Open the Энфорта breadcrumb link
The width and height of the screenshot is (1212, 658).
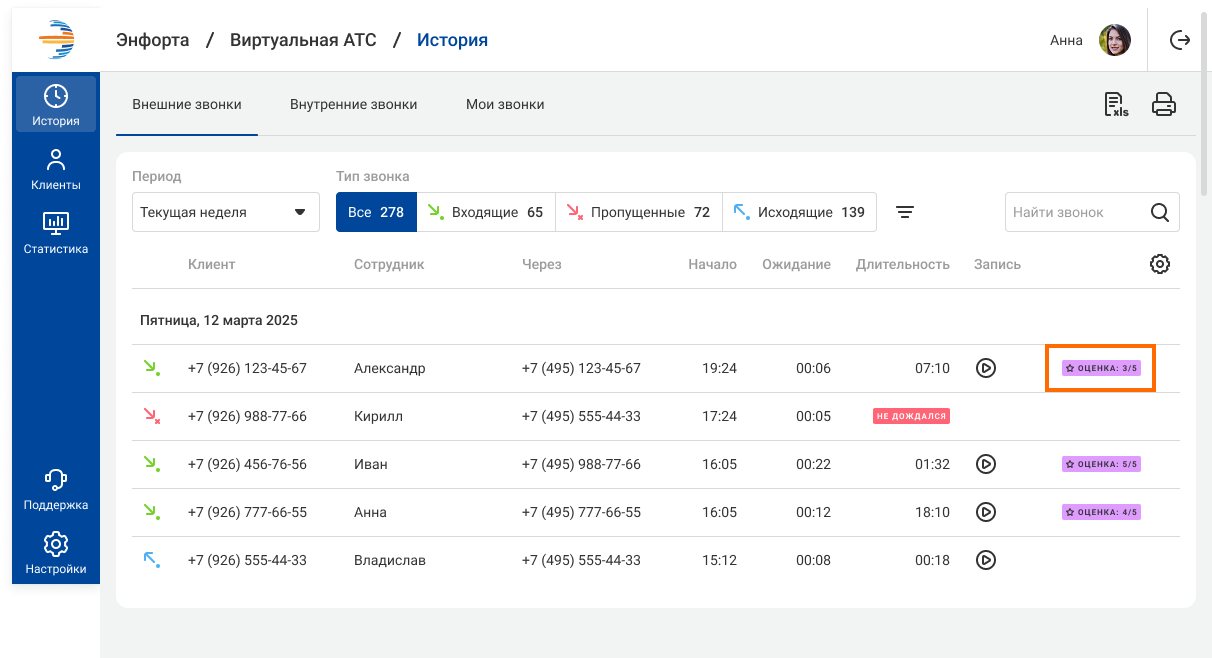point(152,40)
